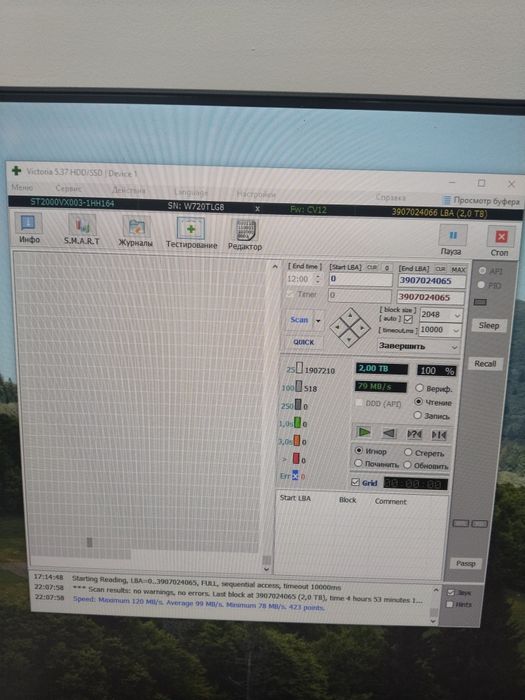Click the Passp button
Image resolution: width=525 pixels, height=700 pixels.
[x=466, y=563]
